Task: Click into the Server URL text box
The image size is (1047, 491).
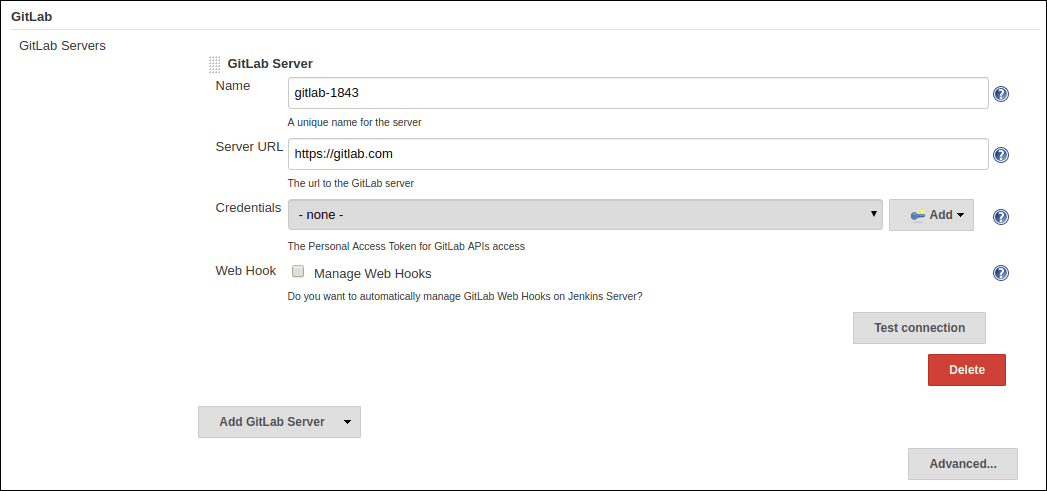Action: pyautogui.click(x=637, y=154)
